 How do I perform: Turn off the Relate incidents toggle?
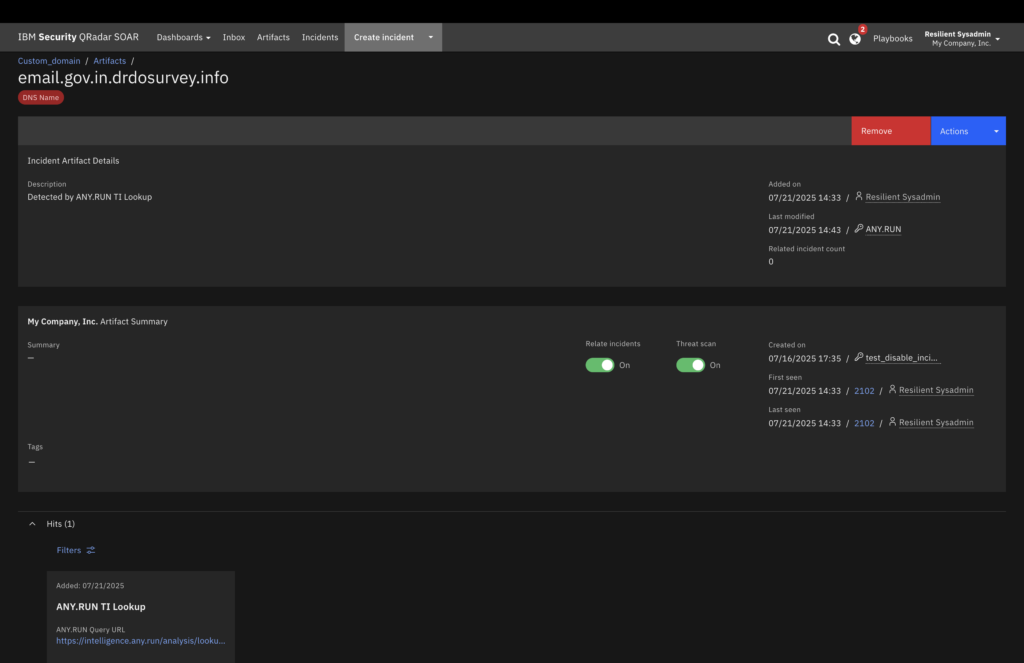[x=600, y=365]
